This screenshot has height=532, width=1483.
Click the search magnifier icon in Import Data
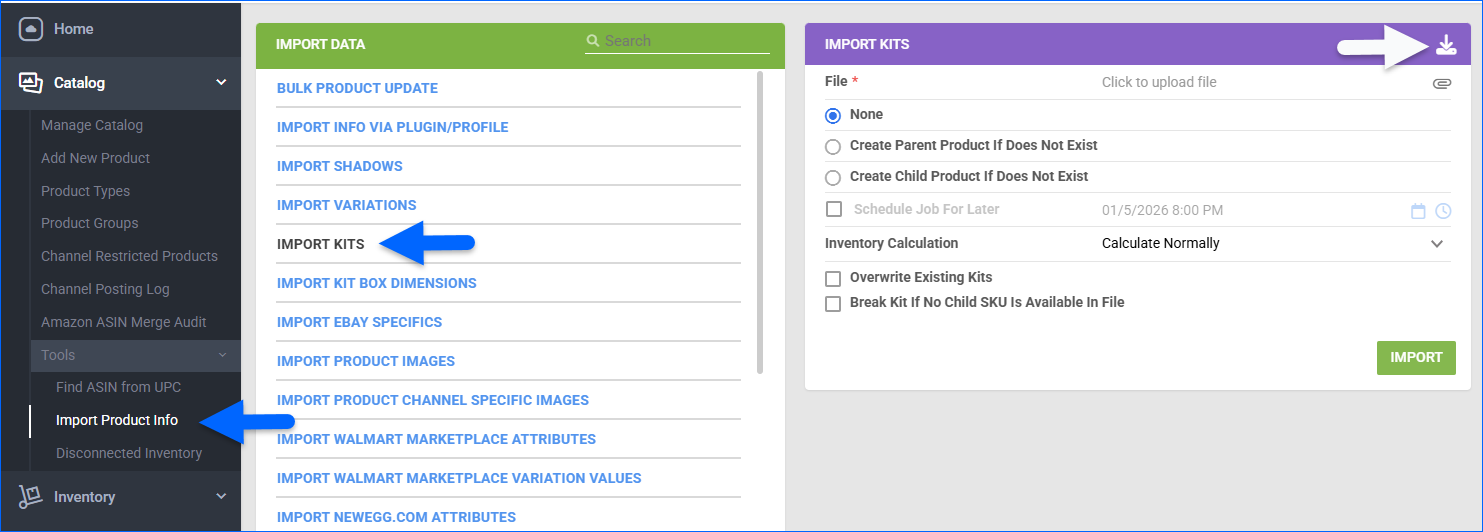click(593, 41)
